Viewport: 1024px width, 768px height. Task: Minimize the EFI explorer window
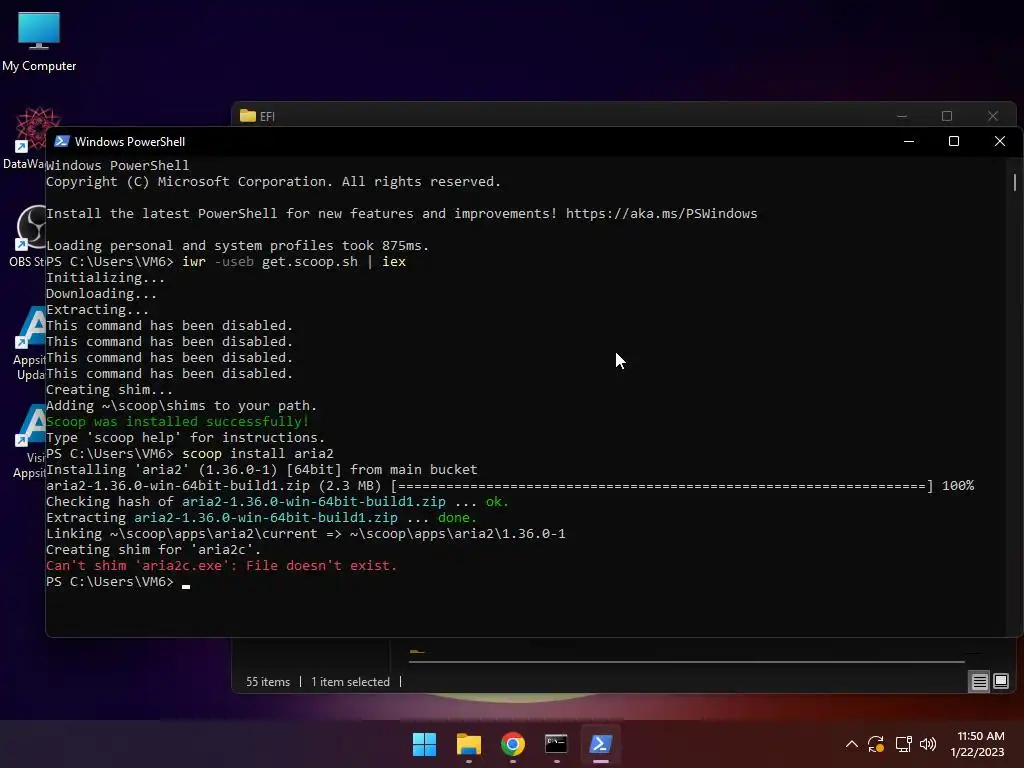coord(902,116)
